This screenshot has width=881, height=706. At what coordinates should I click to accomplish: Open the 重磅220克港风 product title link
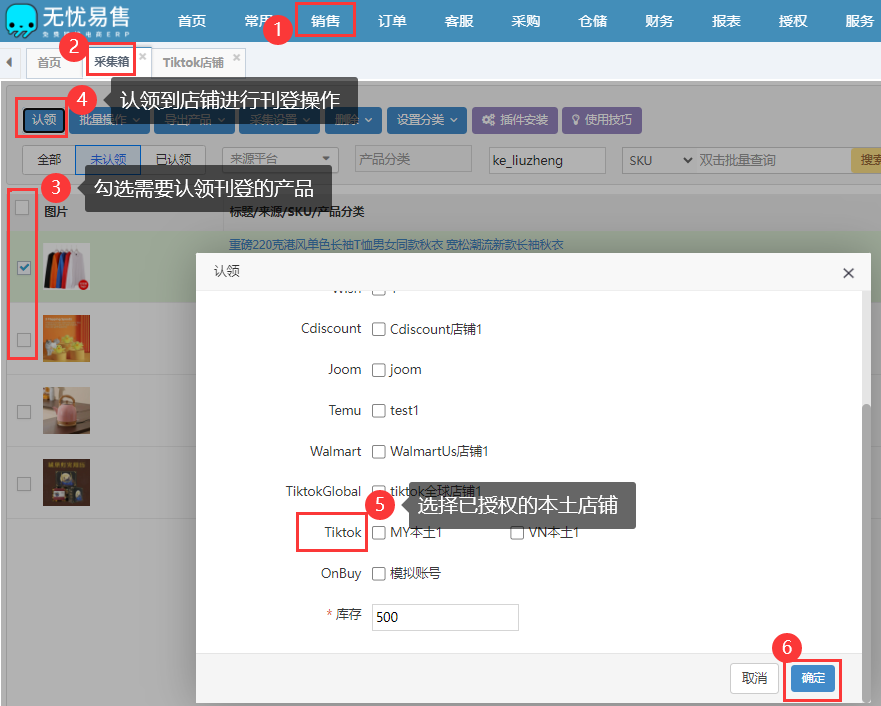396,245
